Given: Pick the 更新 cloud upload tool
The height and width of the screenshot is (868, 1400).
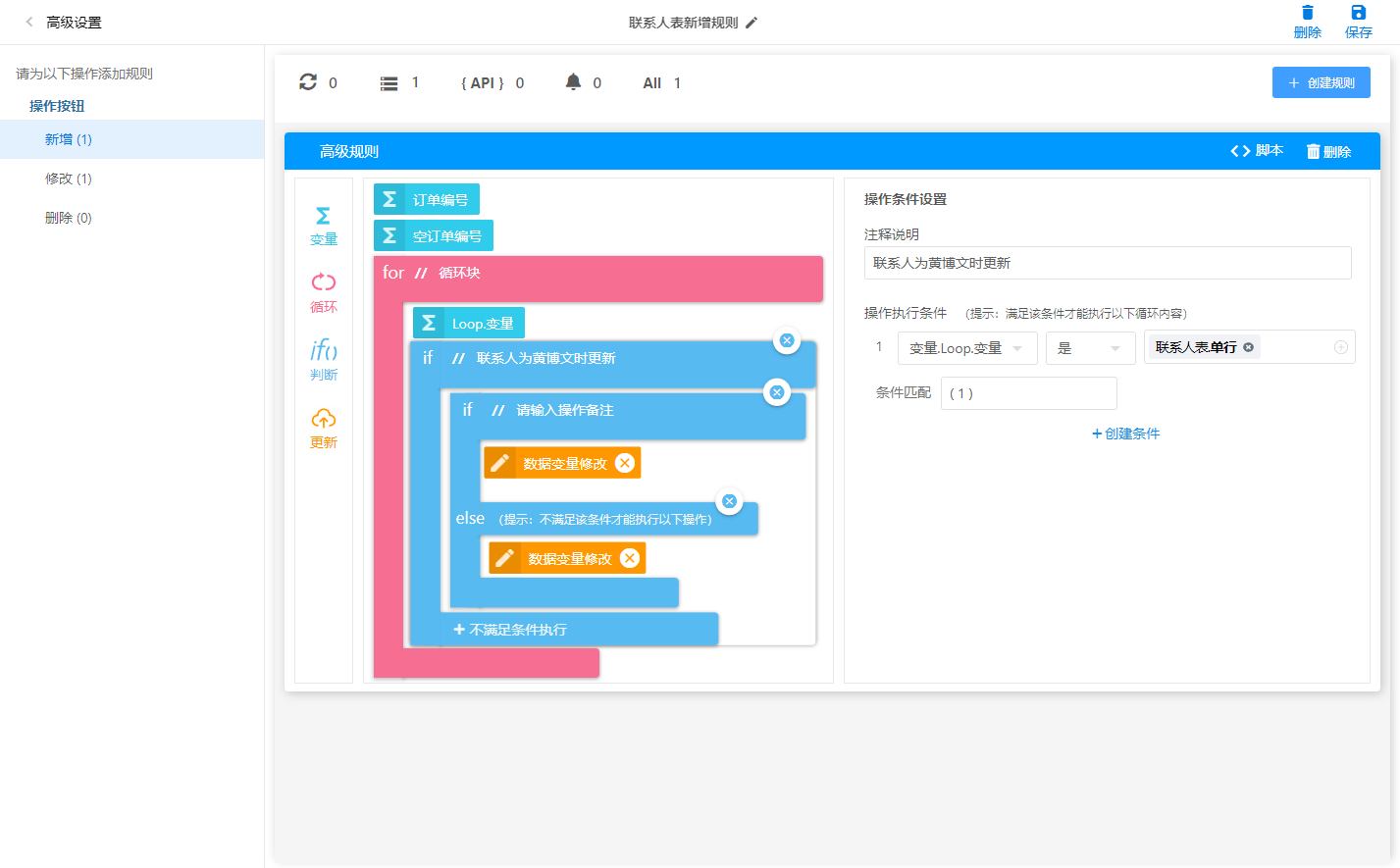Looking at the screenshot, I should coord(323,429).
